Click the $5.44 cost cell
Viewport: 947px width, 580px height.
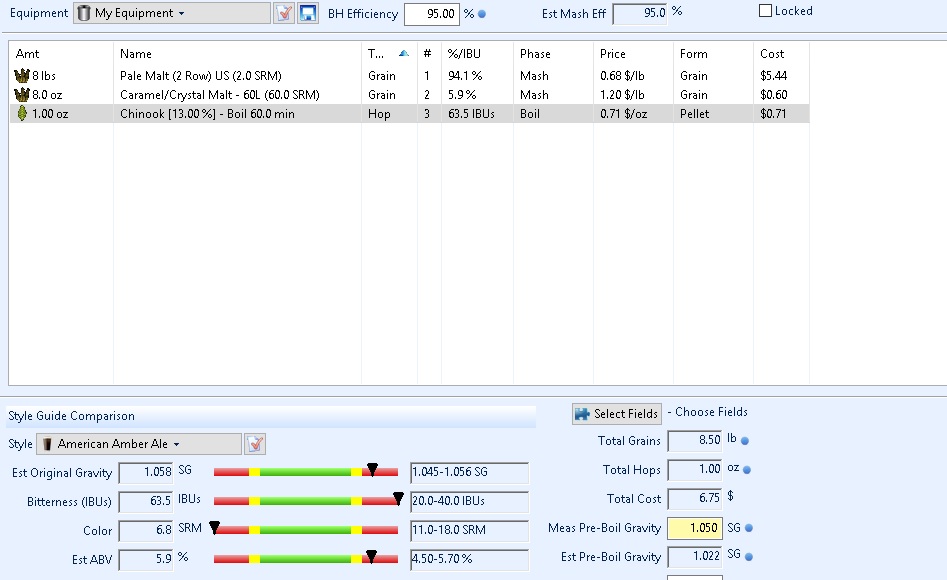coord(774,76)
